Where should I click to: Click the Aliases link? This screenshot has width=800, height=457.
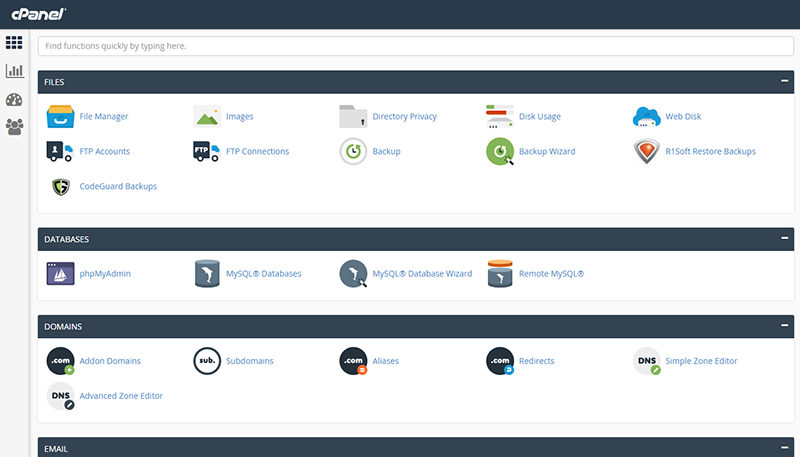[386, 361]
